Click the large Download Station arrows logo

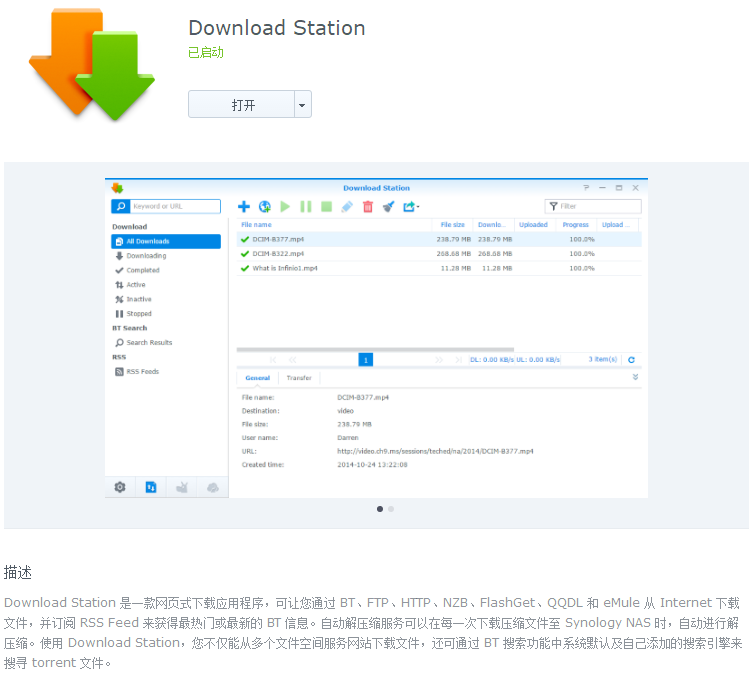click(x=92, y=64)
